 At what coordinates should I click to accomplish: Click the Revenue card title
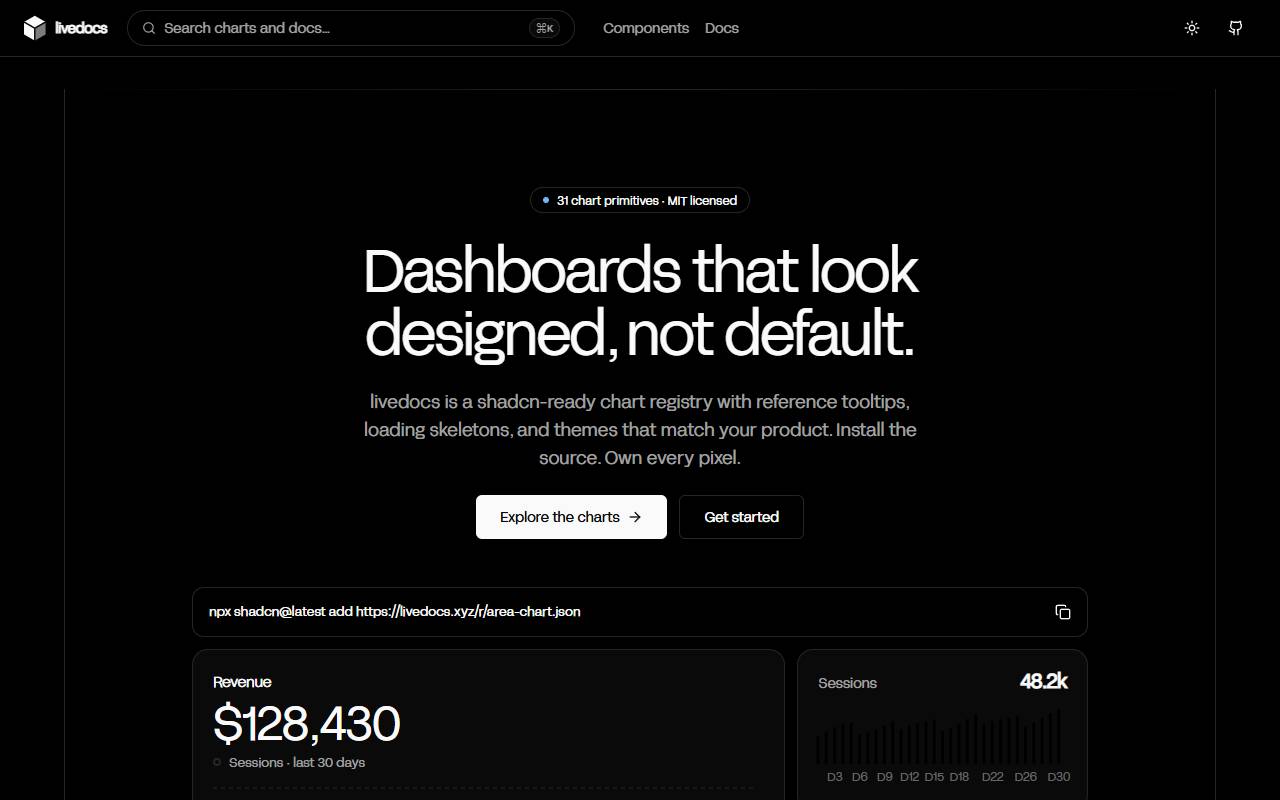tap(242, 682)
